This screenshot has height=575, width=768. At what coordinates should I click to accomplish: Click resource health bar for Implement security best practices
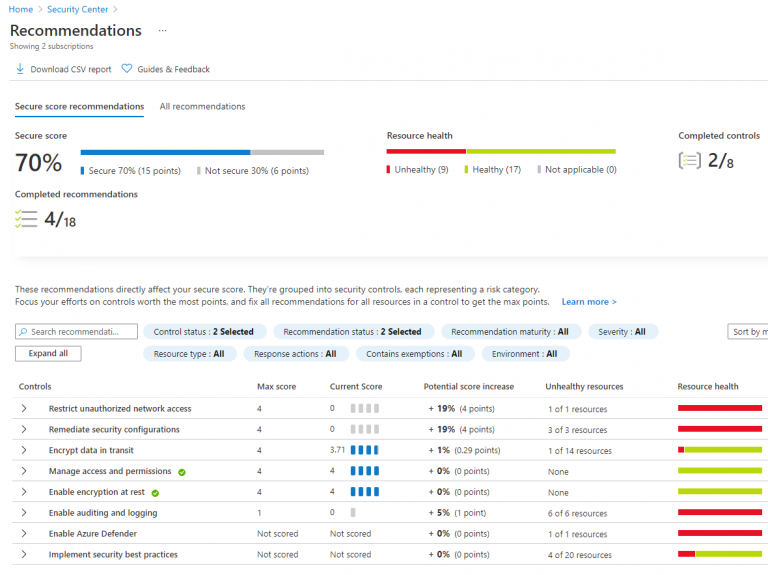tap(720, 554)
